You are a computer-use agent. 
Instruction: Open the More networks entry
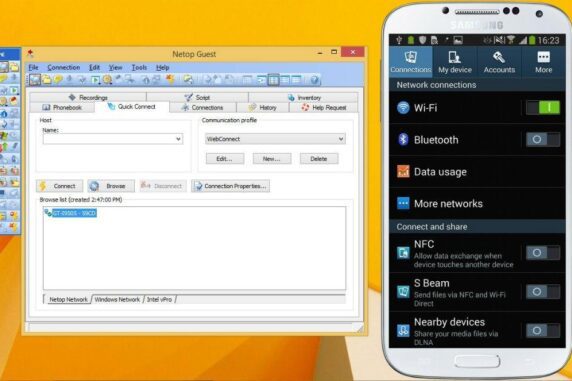[x=477, y=203]
